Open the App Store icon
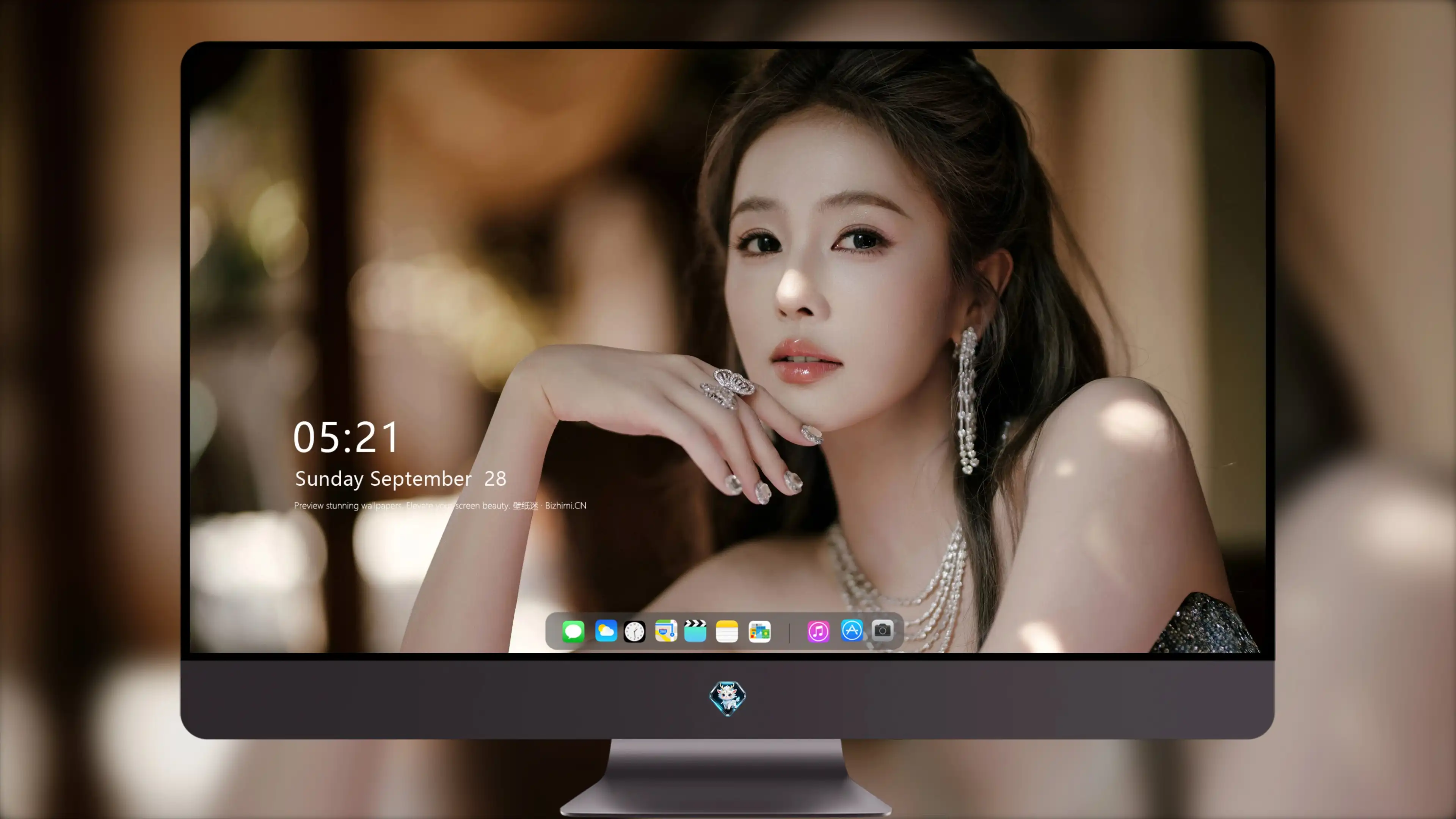The height and width of the screenshot is (819, 1456). (x=852, y=630)
